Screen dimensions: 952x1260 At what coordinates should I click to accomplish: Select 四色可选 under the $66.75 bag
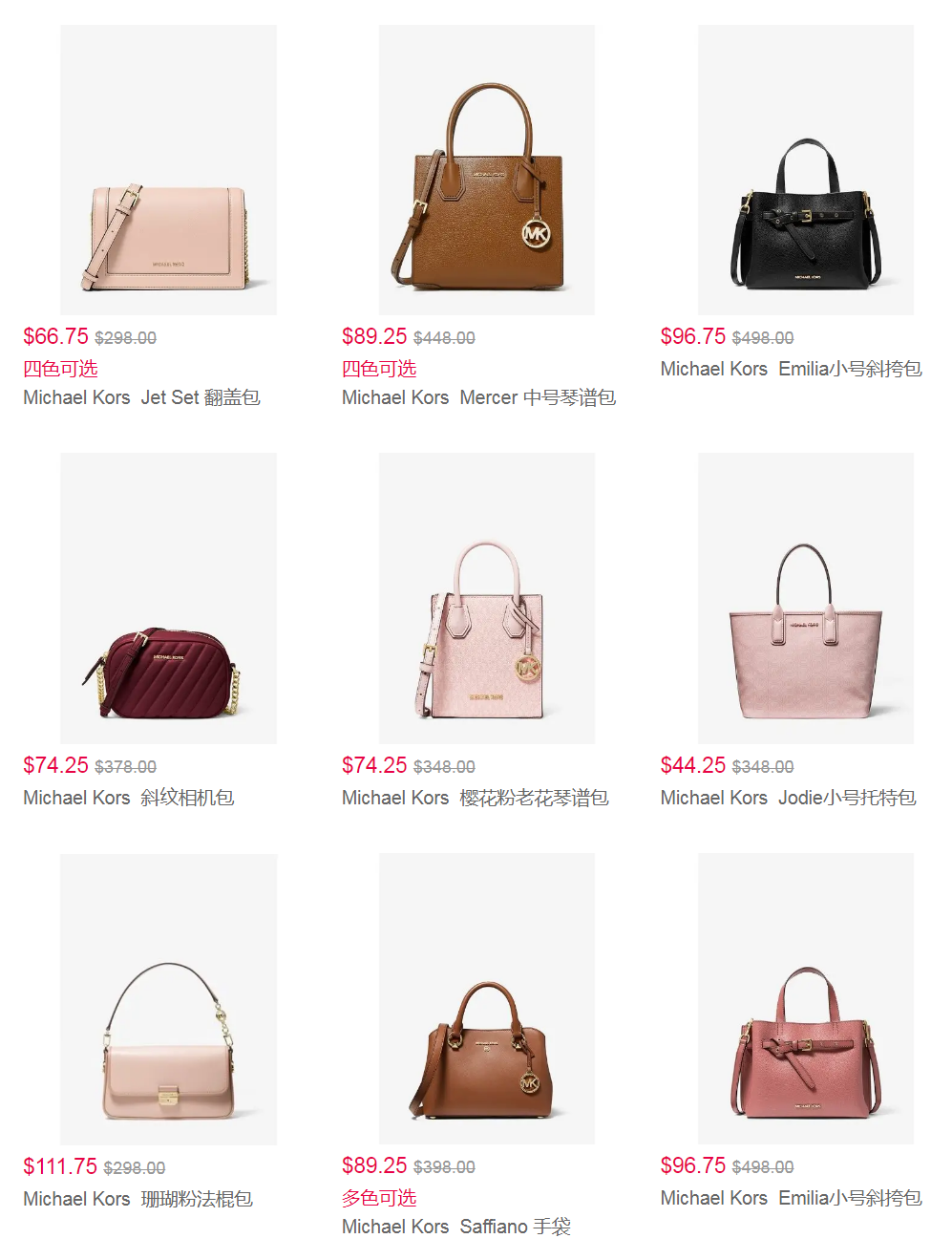click(x=60, y=369)
